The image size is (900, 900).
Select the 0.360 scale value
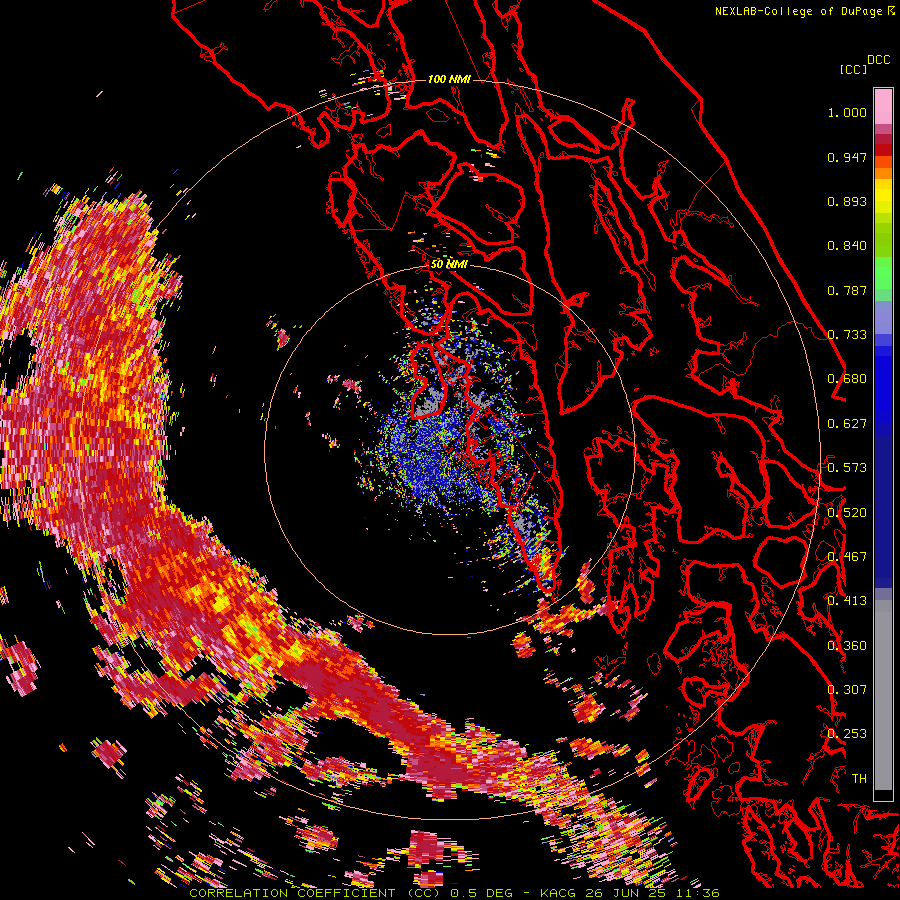tap(847, 646)
